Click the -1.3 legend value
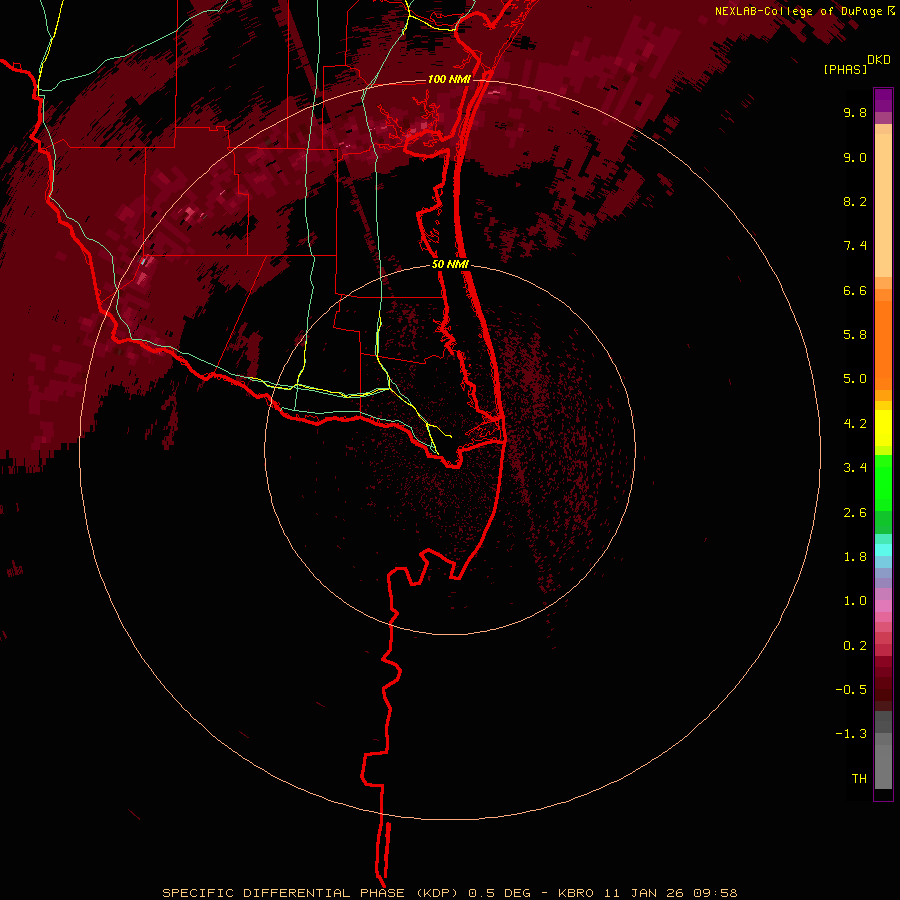Screen dimensions: 900x900 851,734
